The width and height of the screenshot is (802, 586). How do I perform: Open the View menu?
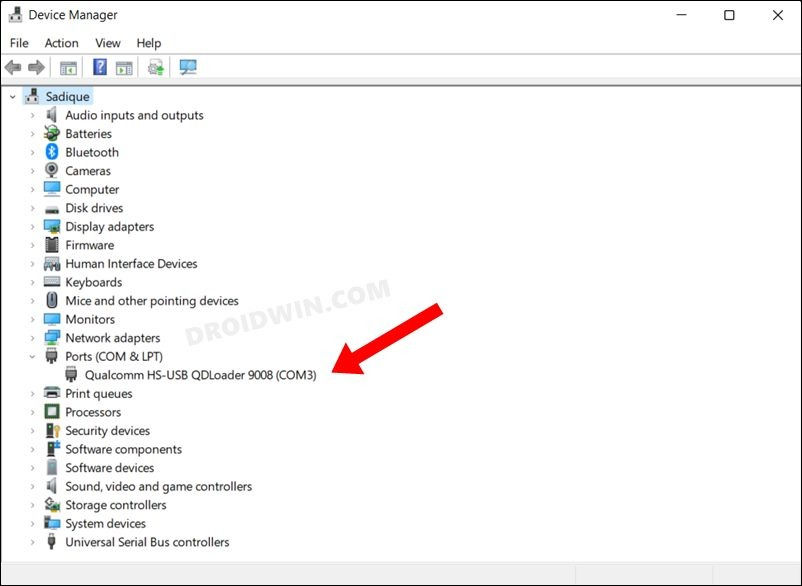(107, 43)
